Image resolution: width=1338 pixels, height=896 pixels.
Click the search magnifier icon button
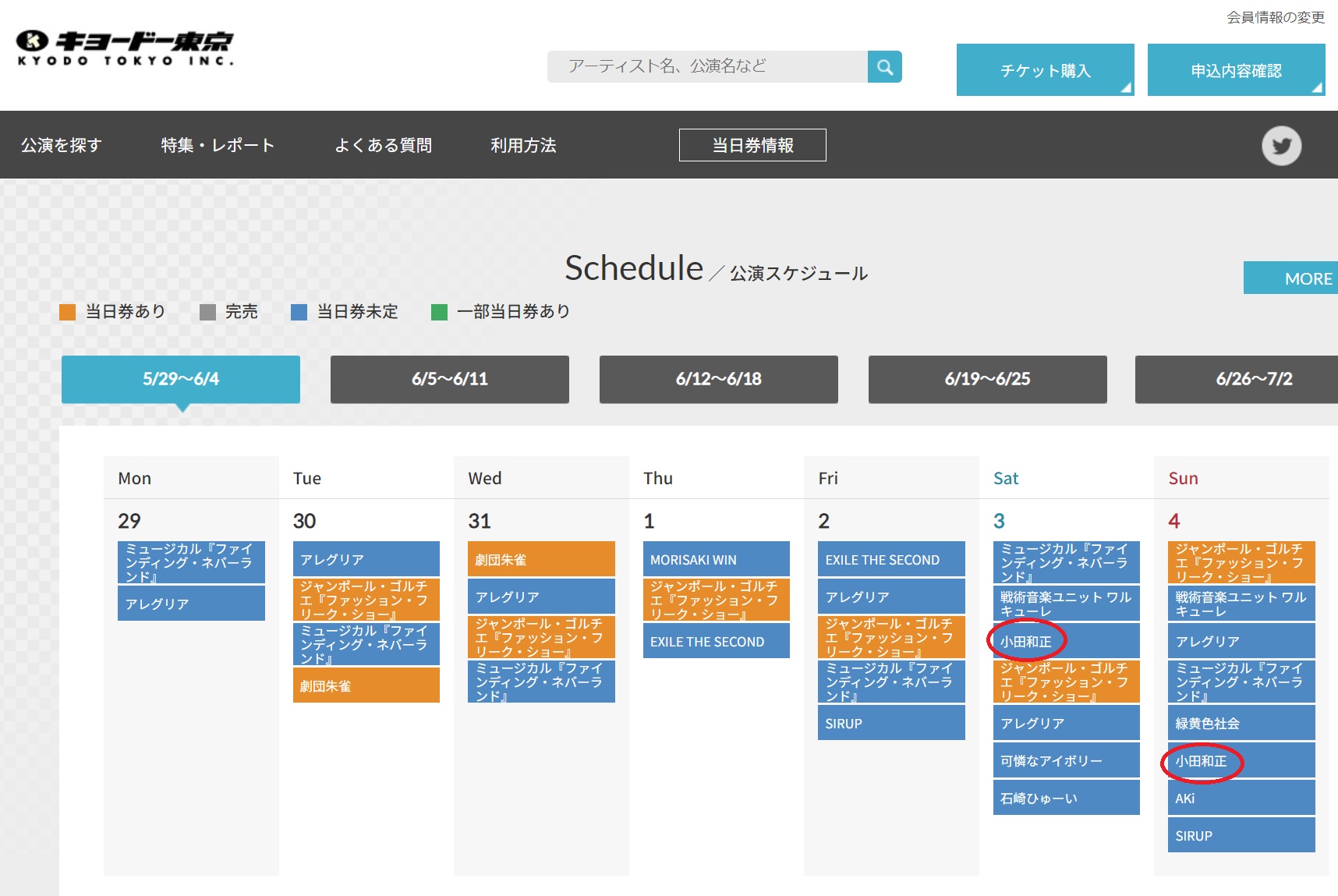coord(884,67)
